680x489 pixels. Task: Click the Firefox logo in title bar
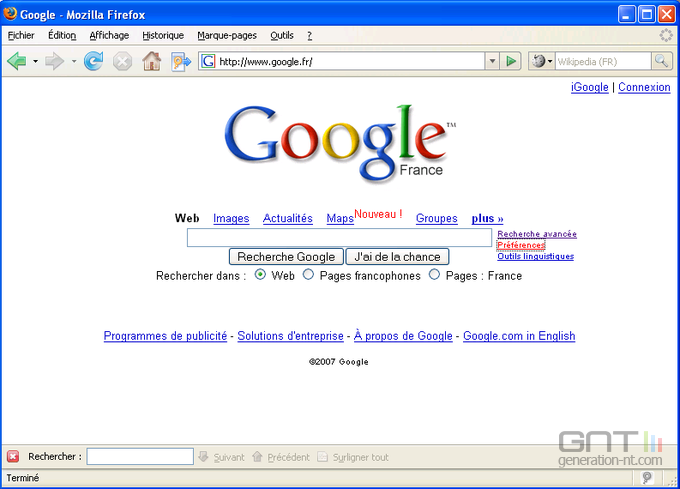pyautogui.click(x=10, y=13)
